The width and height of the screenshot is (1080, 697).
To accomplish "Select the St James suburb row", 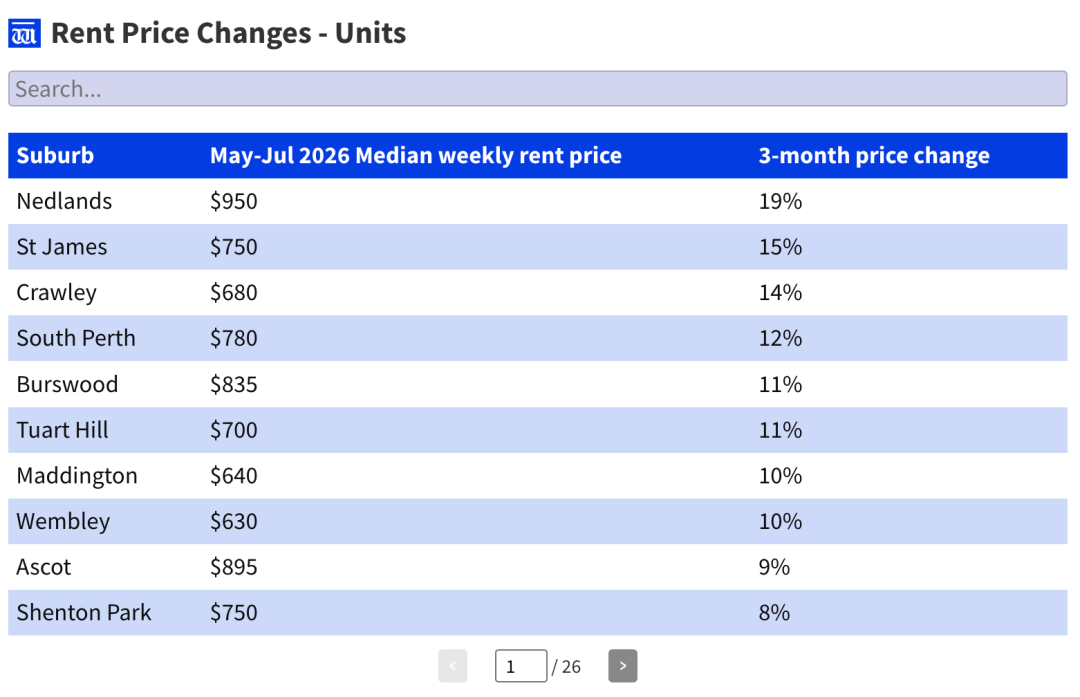I will point(538,247).
